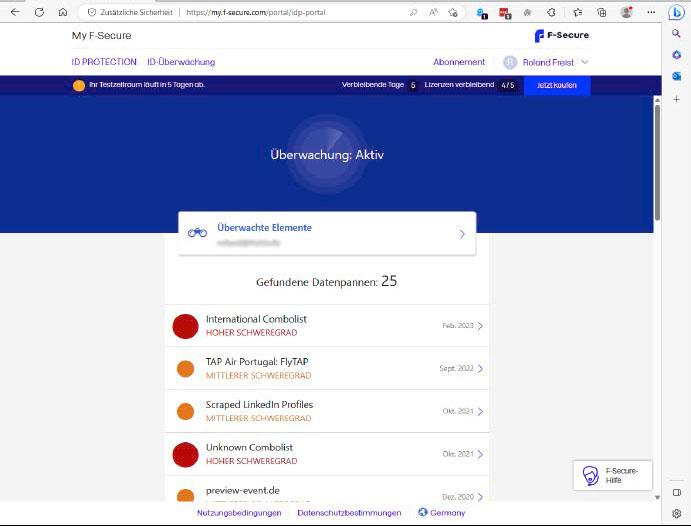The width and height of the screenshot is (691, 526).
Task: Click the red extension icon in toolbar
Action: (x=505, y=13)
